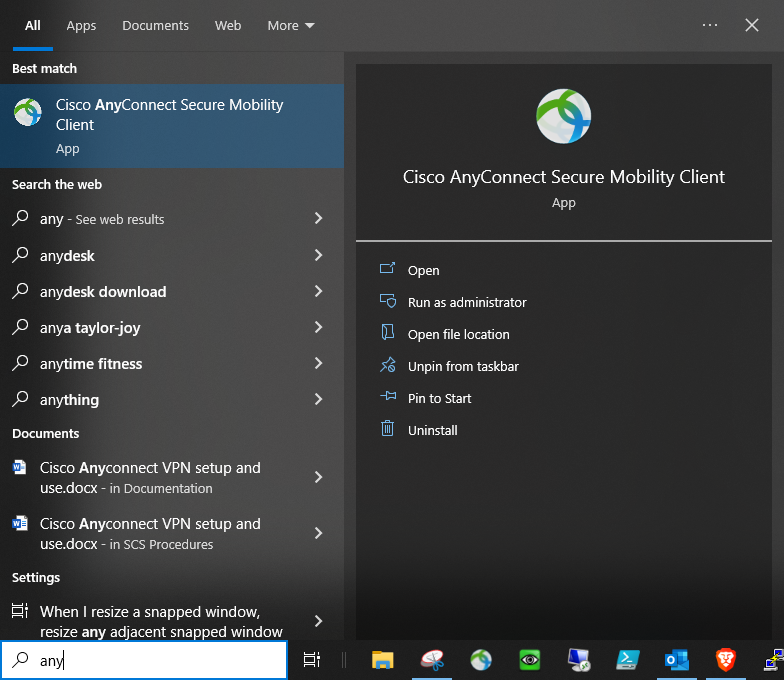784x680 pixels.
Task: Open Snipping Tool from the taskbar
Action: [x=432, y=660]
